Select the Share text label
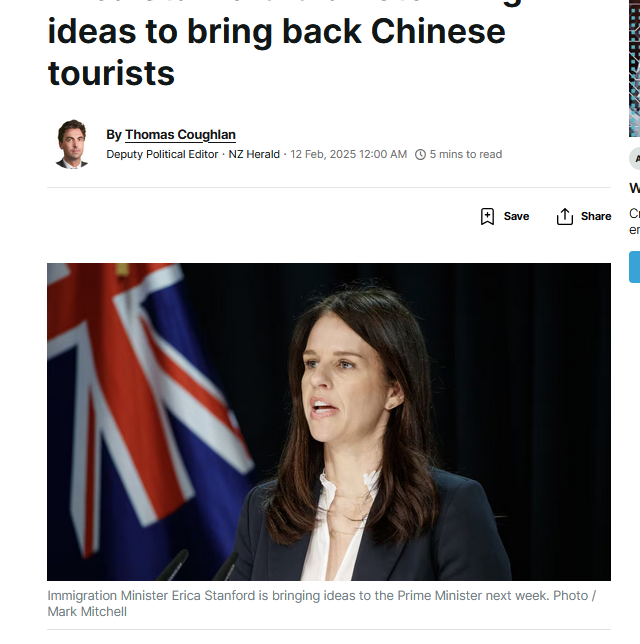 point(596,216)
